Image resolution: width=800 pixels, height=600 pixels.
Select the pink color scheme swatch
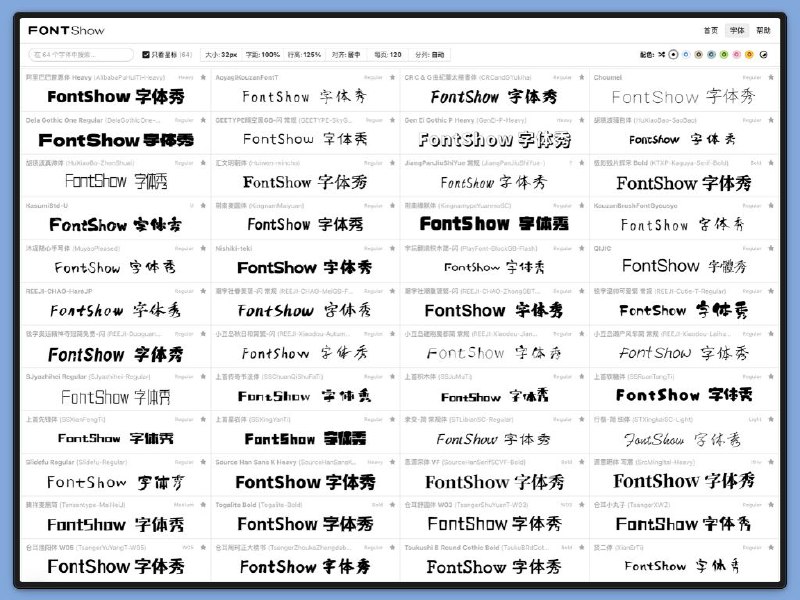737,55
